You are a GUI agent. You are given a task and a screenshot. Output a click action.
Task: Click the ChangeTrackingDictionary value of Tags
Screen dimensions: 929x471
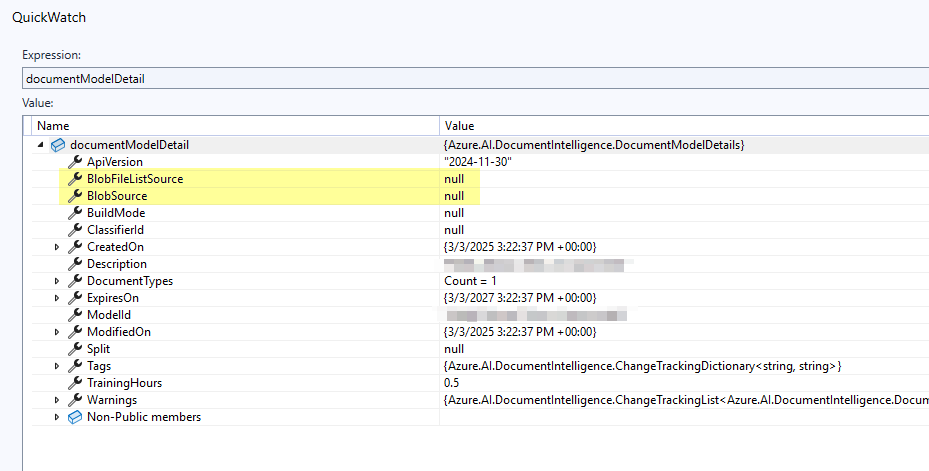click(642, 366)
